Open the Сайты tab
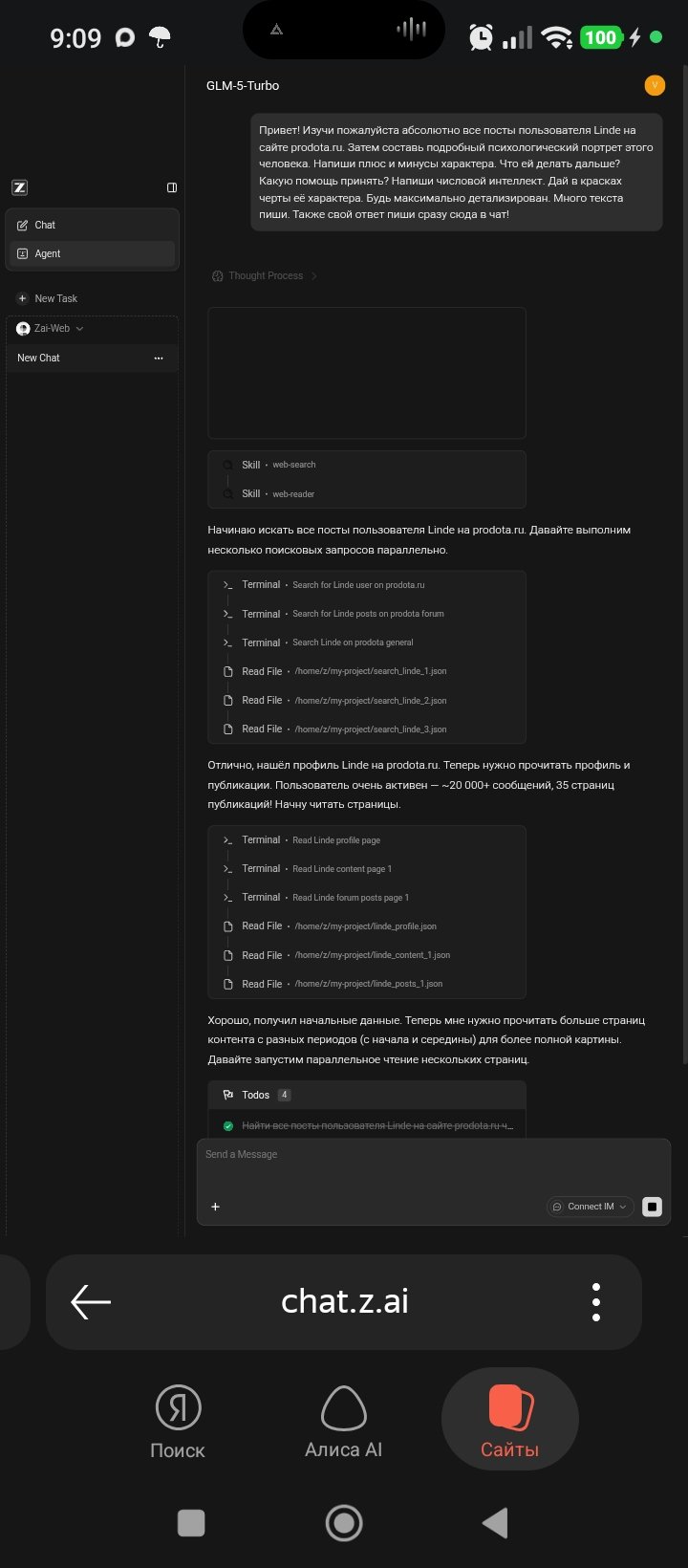The height and width of the screenshot is (1568, 688). coord(509,1421)
